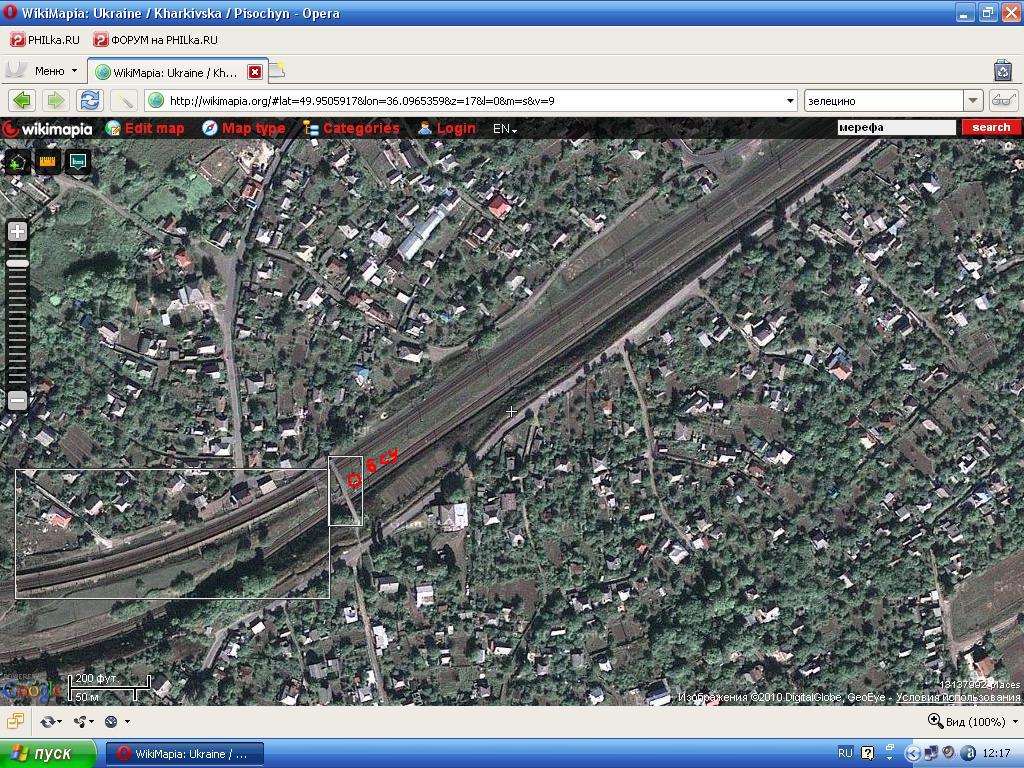The height and width of the screenshot is (768, 1024).
Task: Click the Wikimapia search field containing мерефа
Action: [895, 127]
